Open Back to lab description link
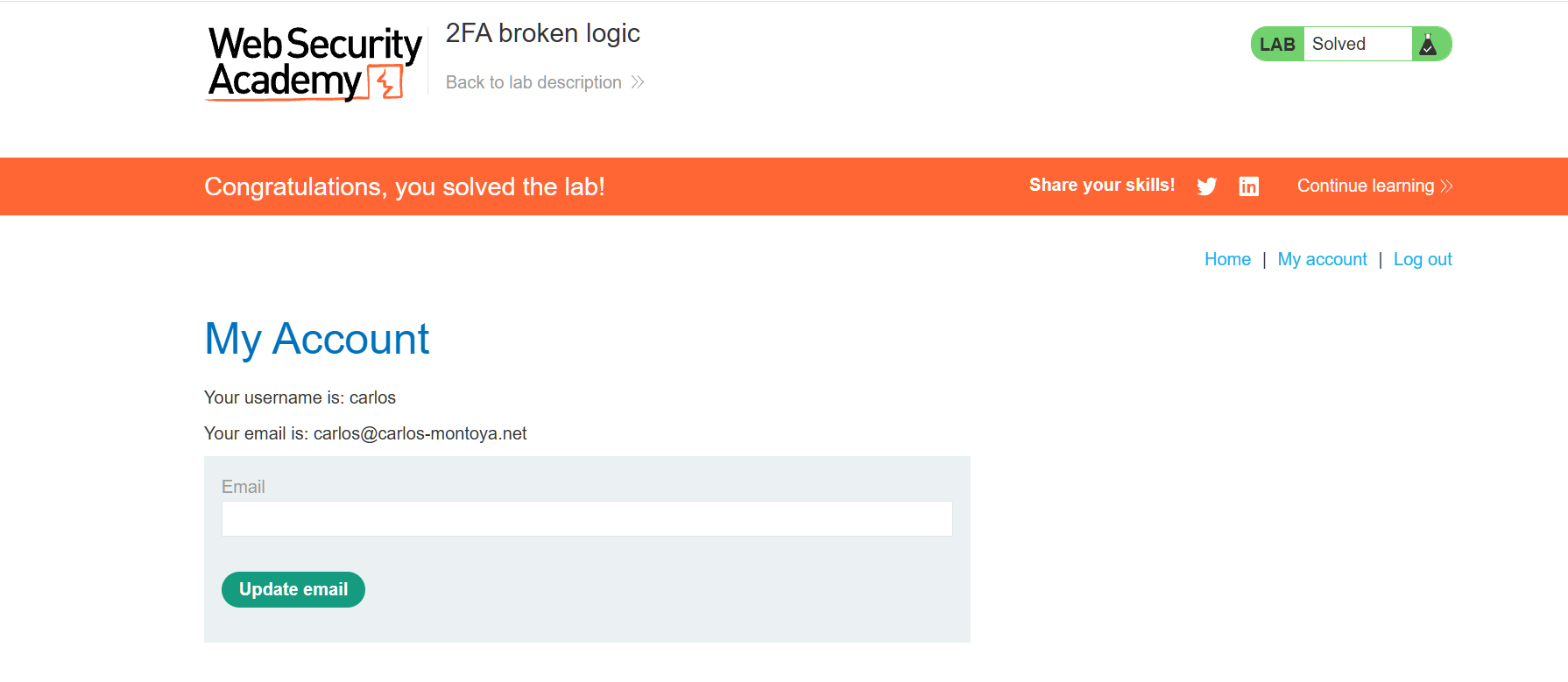 click(533, 82)
